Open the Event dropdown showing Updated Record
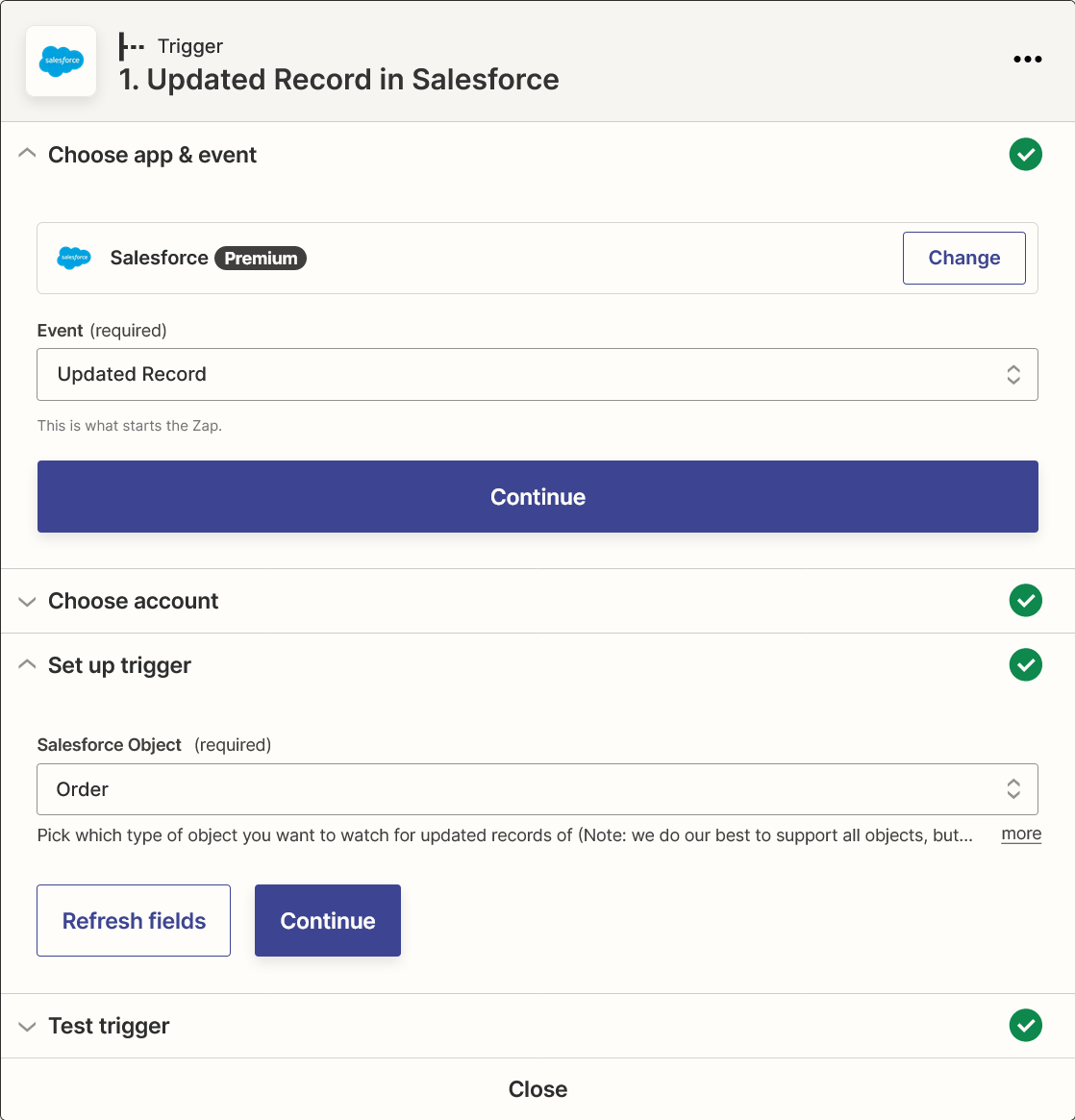 coord(537,374)
